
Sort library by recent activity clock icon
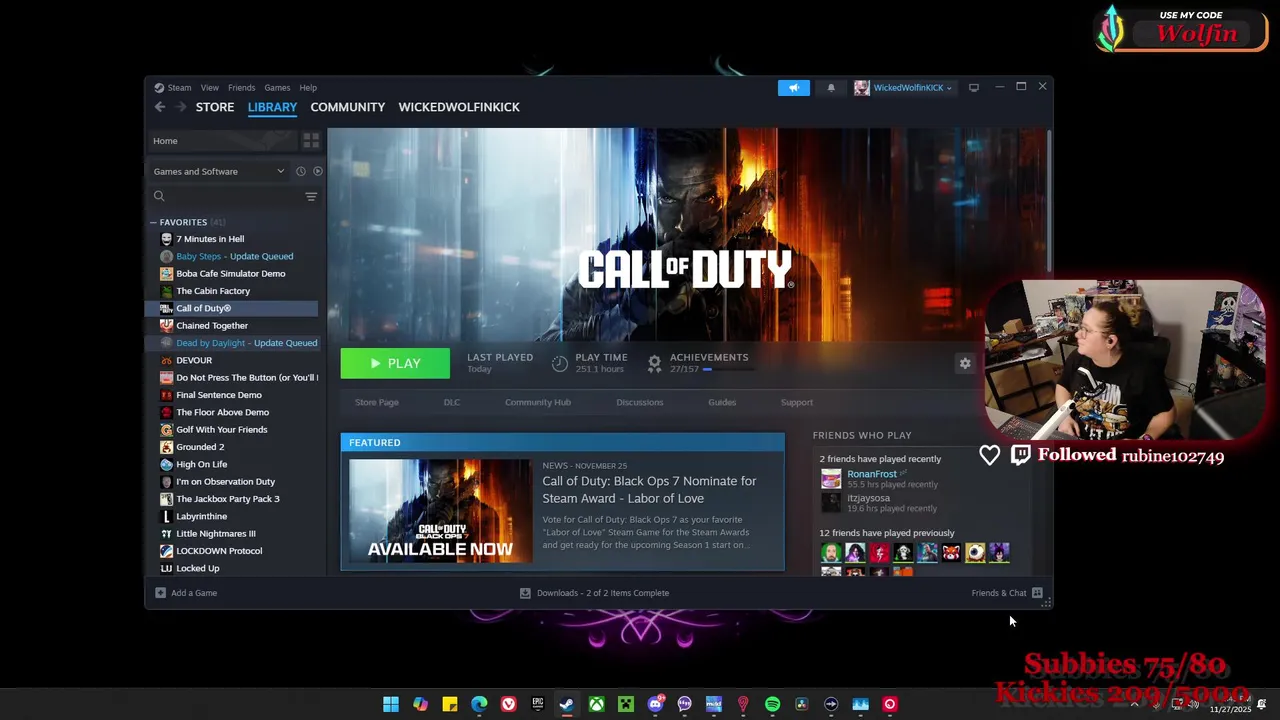tap(301, 171)
